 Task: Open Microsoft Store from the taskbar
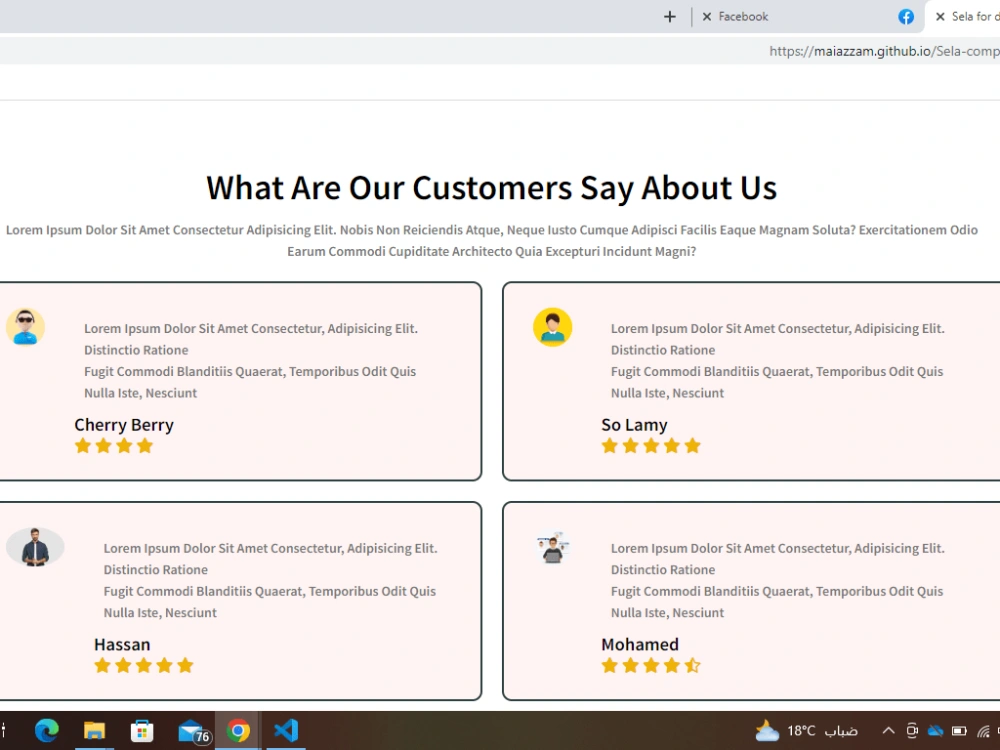coord(142,730)
